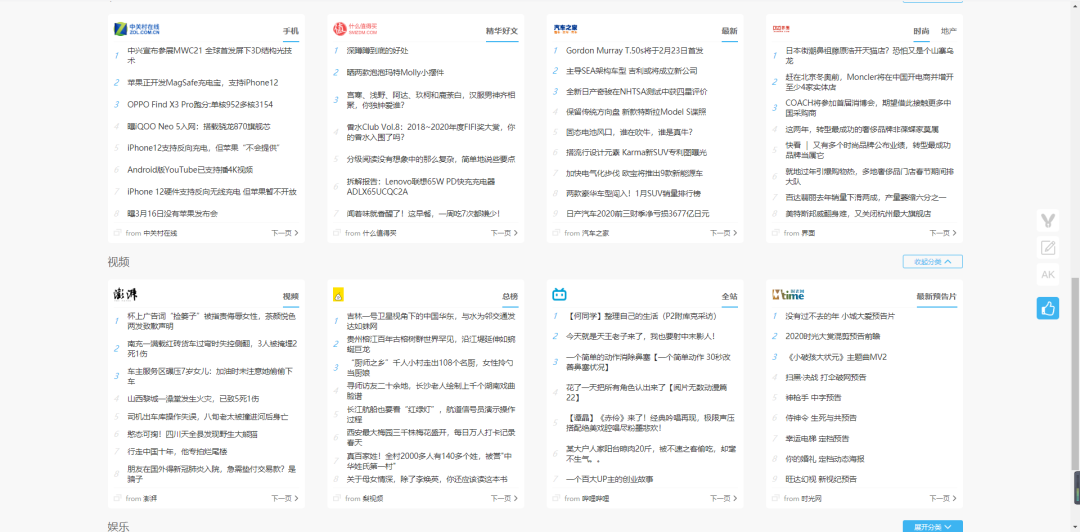1080x532 pixels.
Task: Open 《小破孩大状元》主题曲MV2 link
Action: tap(836, 357)
